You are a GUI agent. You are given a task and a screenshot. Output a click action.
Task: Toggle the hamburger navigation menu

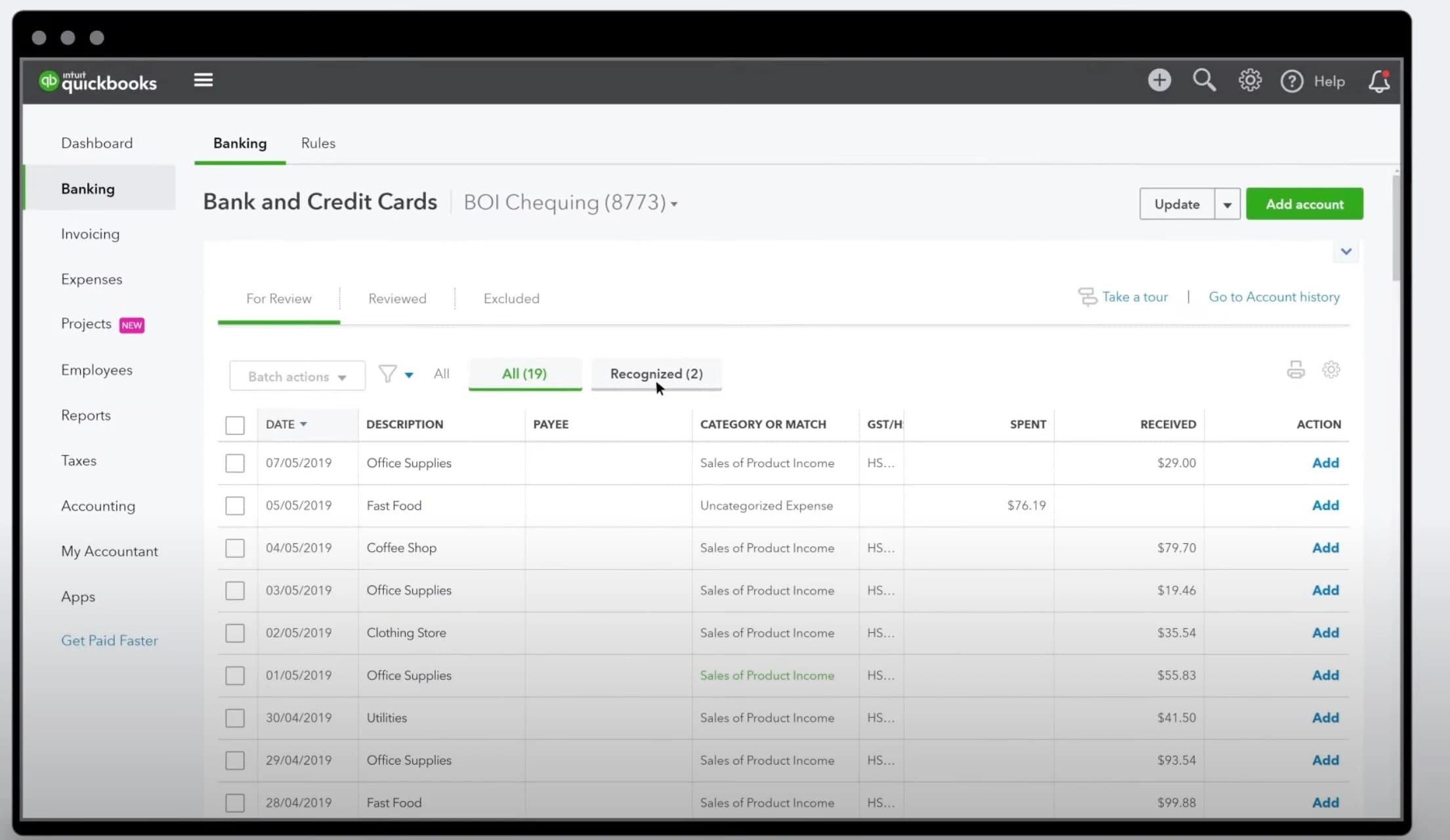click(203, 80)
